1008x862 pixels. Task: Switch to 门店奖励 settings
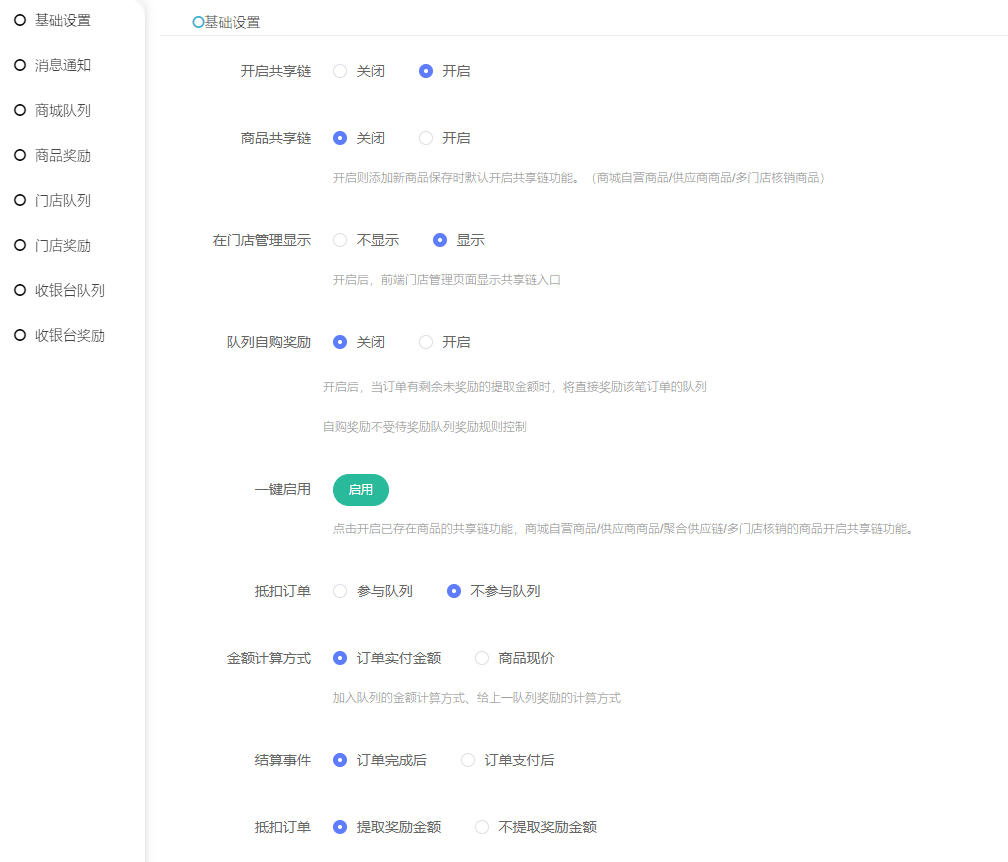pyautogui.click(x=62, y=245)
